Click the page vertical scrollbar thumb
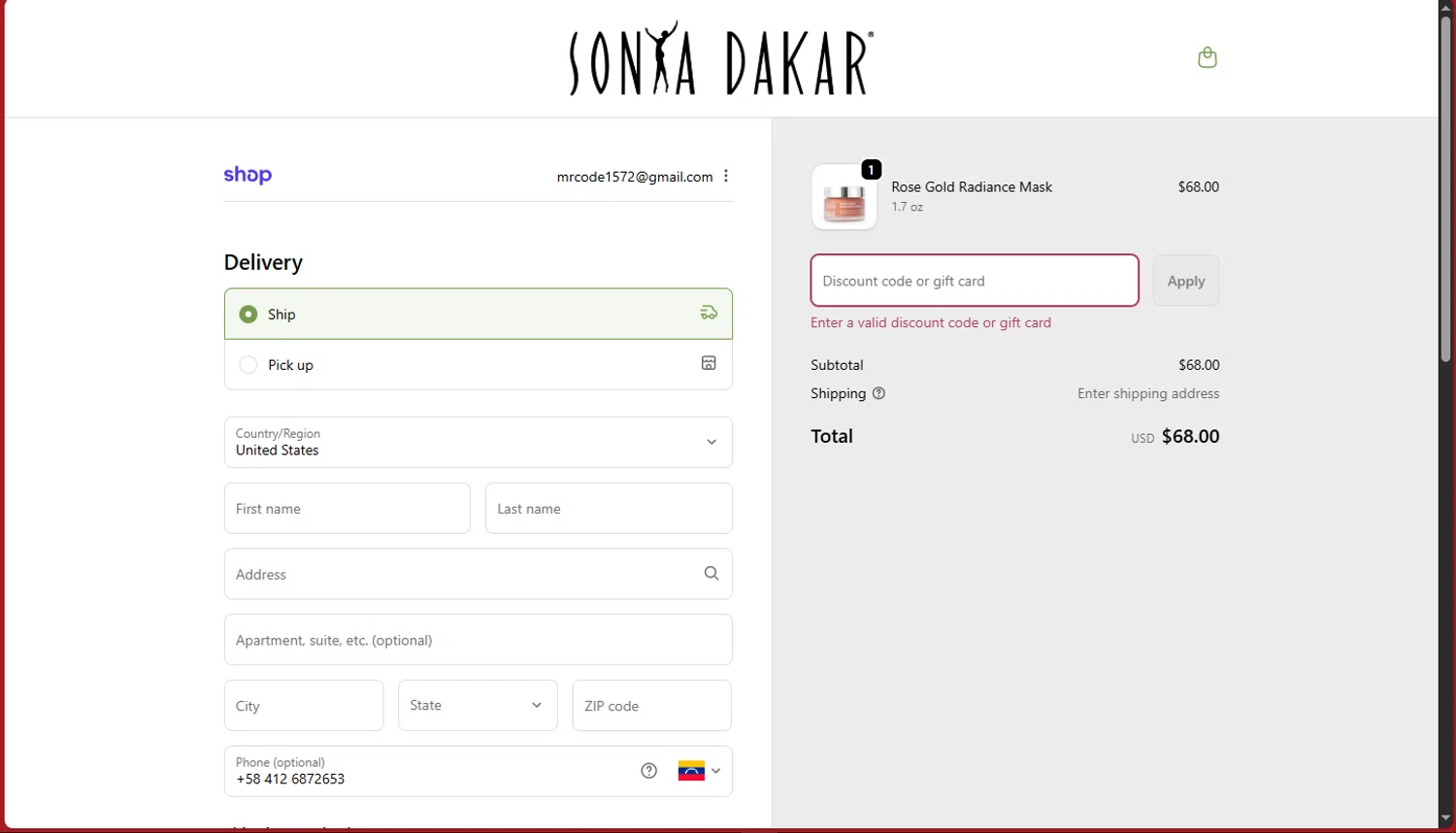 (1446, 188)
